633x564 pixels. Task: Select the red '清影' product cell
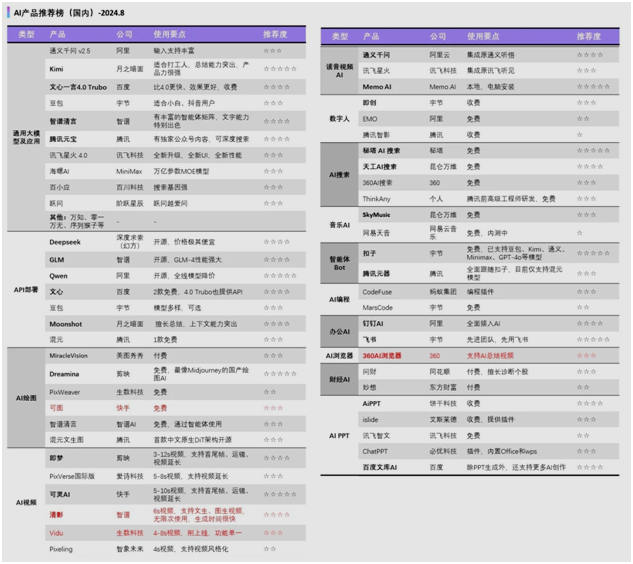point(56,515)
